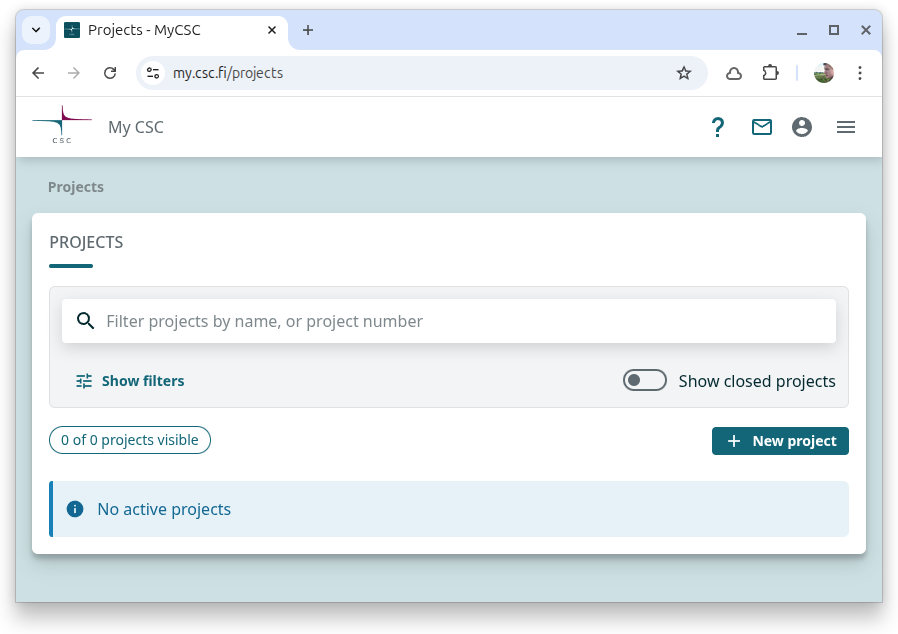This screenshot has height=634, width=898.
Task: Open a new browser tab
Action: [x=308, y=30]
